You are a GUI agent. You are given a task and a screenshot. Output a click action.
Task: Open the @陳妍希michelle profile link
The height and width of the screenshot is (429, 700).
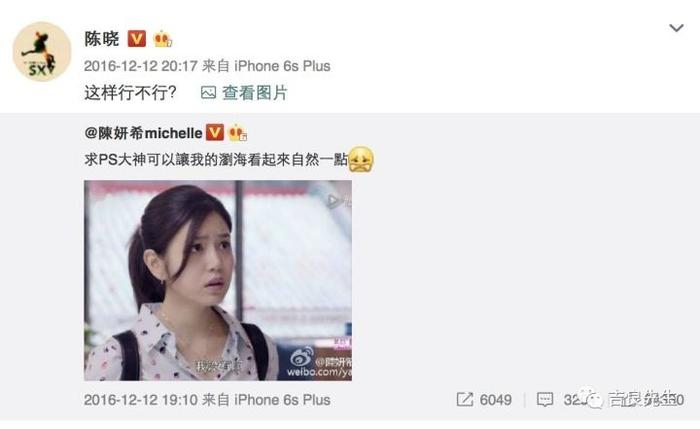(x=143, y=133)
